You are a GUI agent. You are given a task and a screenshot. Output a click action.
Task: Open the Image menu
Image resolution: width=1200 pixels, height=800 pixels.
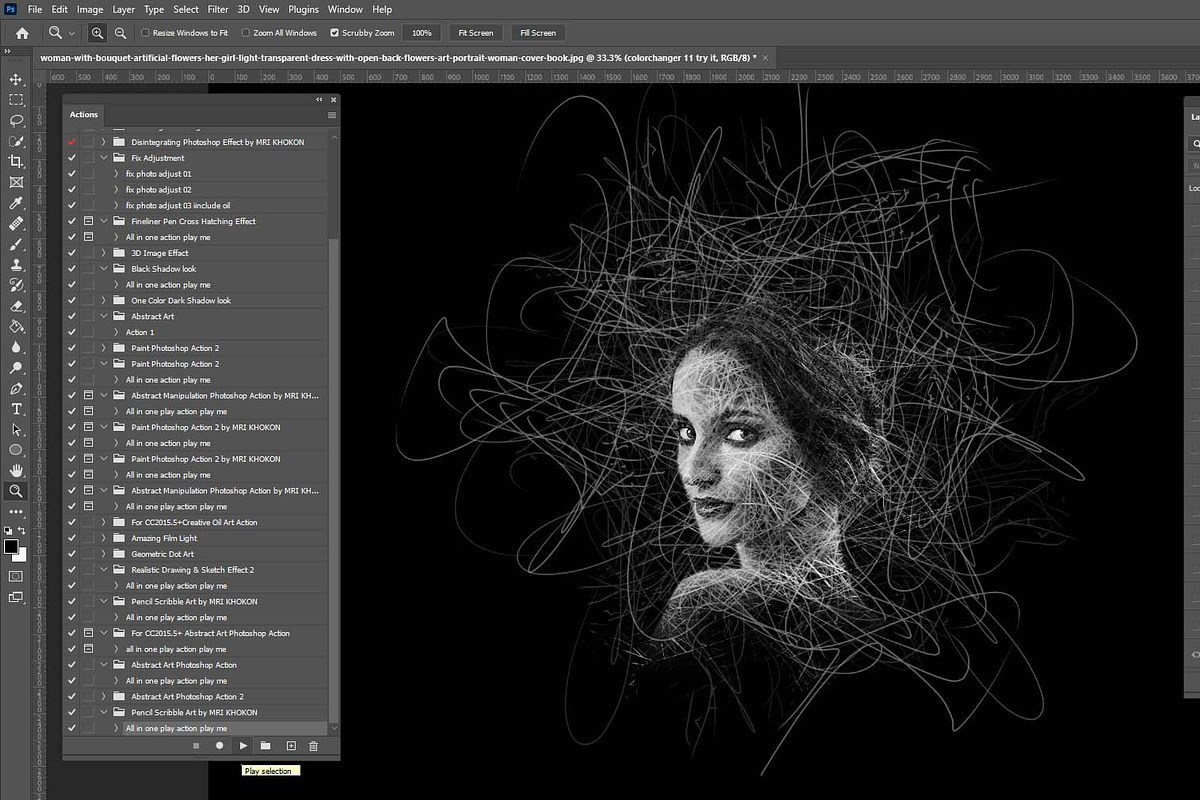click(90, 9)
